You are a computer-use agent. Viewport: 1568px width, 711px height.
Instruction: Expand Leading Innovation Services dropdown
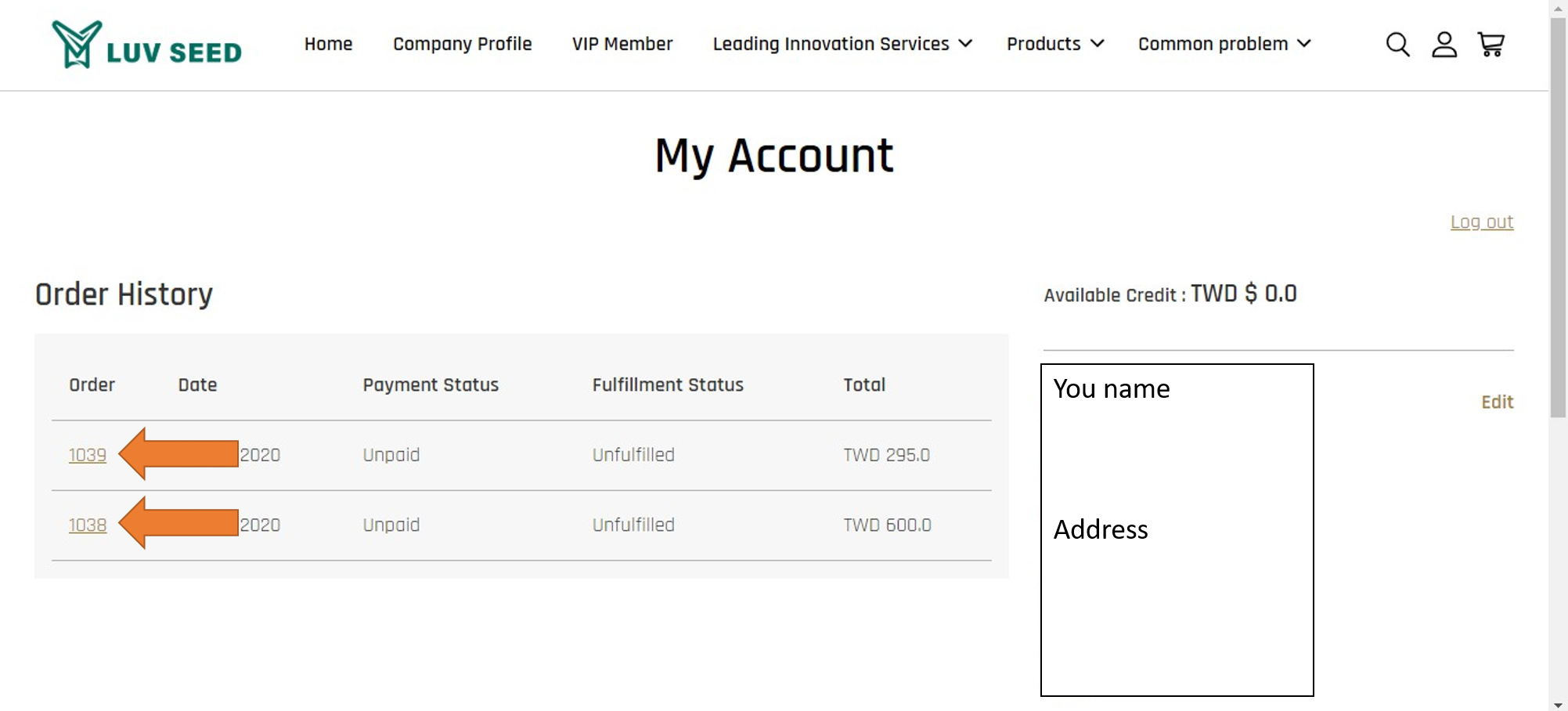pos(842,44)
